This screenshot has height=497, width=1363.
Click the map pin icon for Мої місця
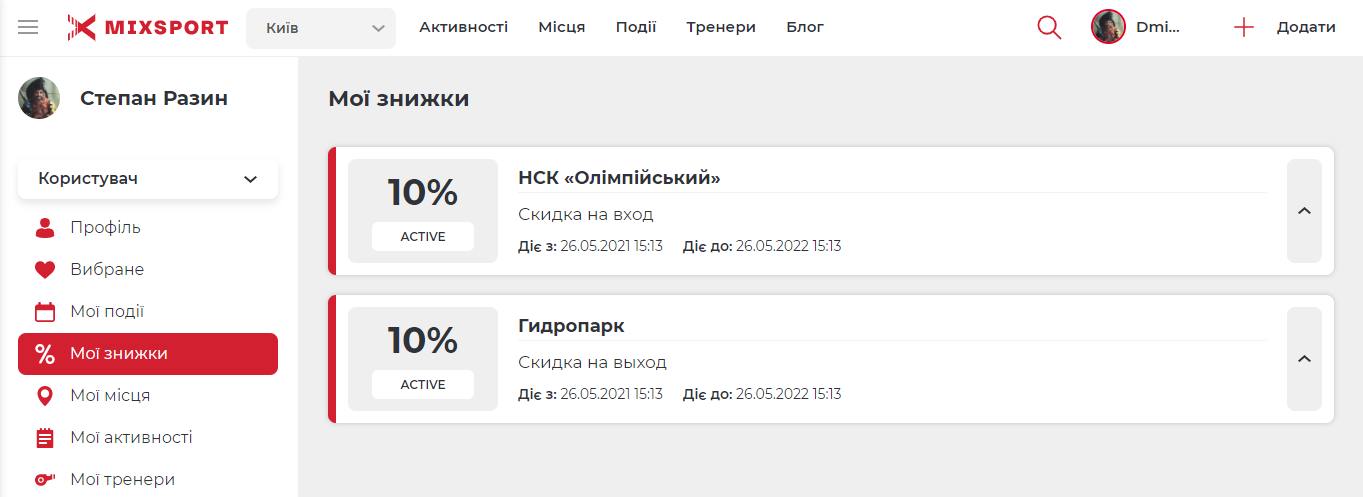(x=45, y=396)
